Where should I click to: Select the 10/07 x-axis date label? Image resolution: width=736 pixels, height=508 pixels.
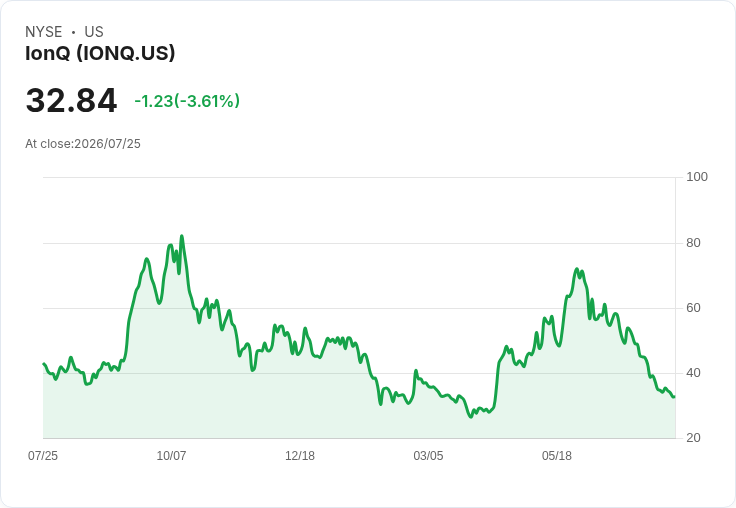click(171, 455)
